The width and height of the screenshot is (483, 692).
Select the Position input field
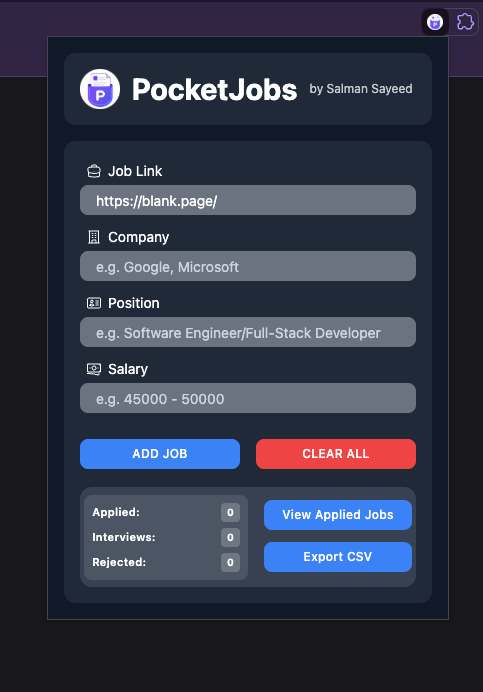click(x=248, y=332)
